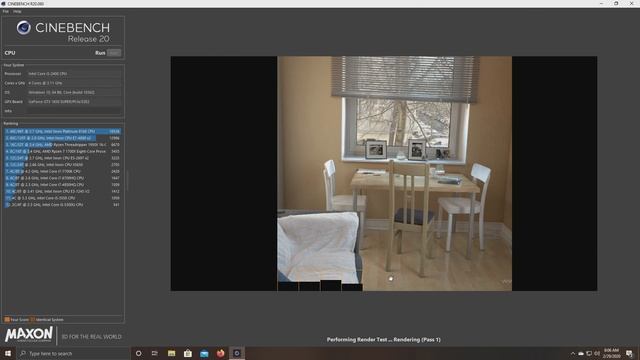Click the taskbar search box
The height and width of the screenshot is (360, 640).
73,353
